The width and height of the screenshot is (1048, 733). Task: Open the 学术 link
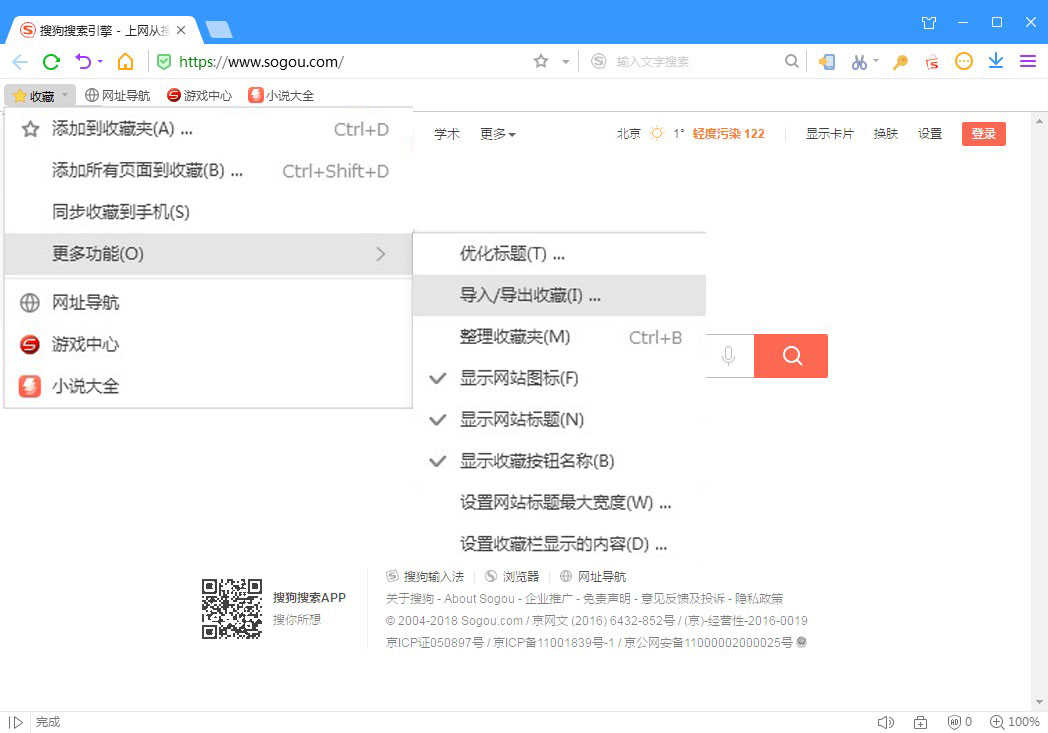[x=446, y=134]
